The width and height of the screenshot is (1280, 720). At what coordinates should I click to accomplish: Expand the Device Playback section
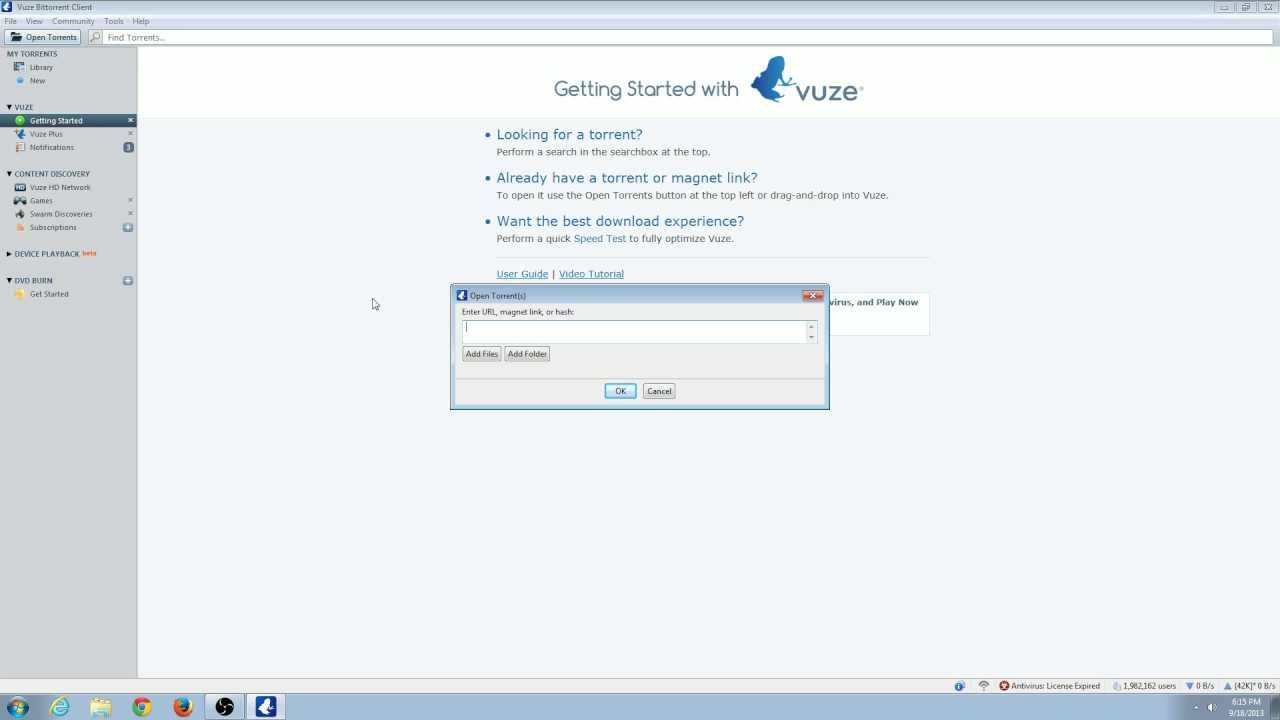click(8, 253)
